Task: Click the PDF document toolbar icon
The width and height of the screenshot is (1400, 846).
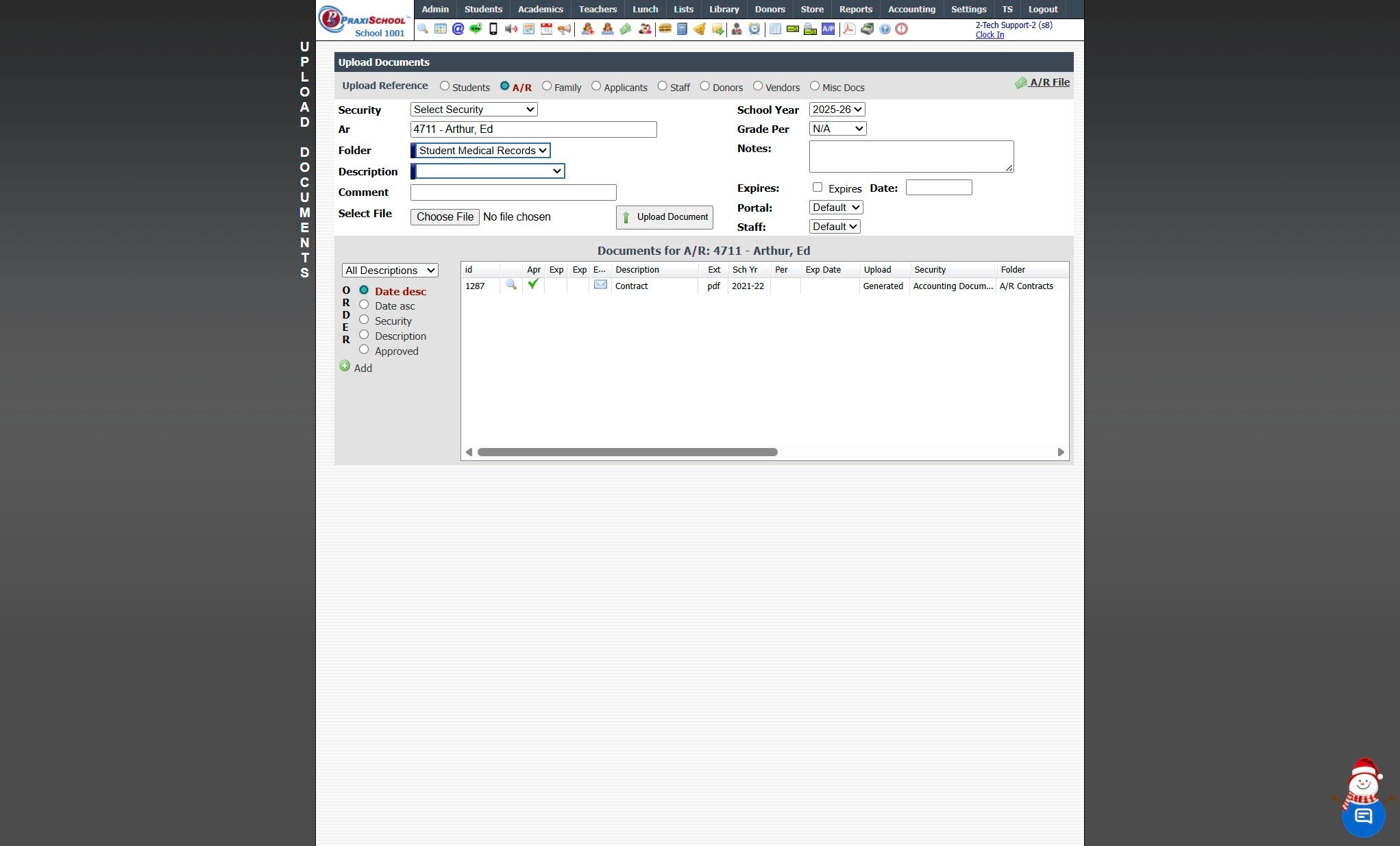Action: (x=848, y=29)
